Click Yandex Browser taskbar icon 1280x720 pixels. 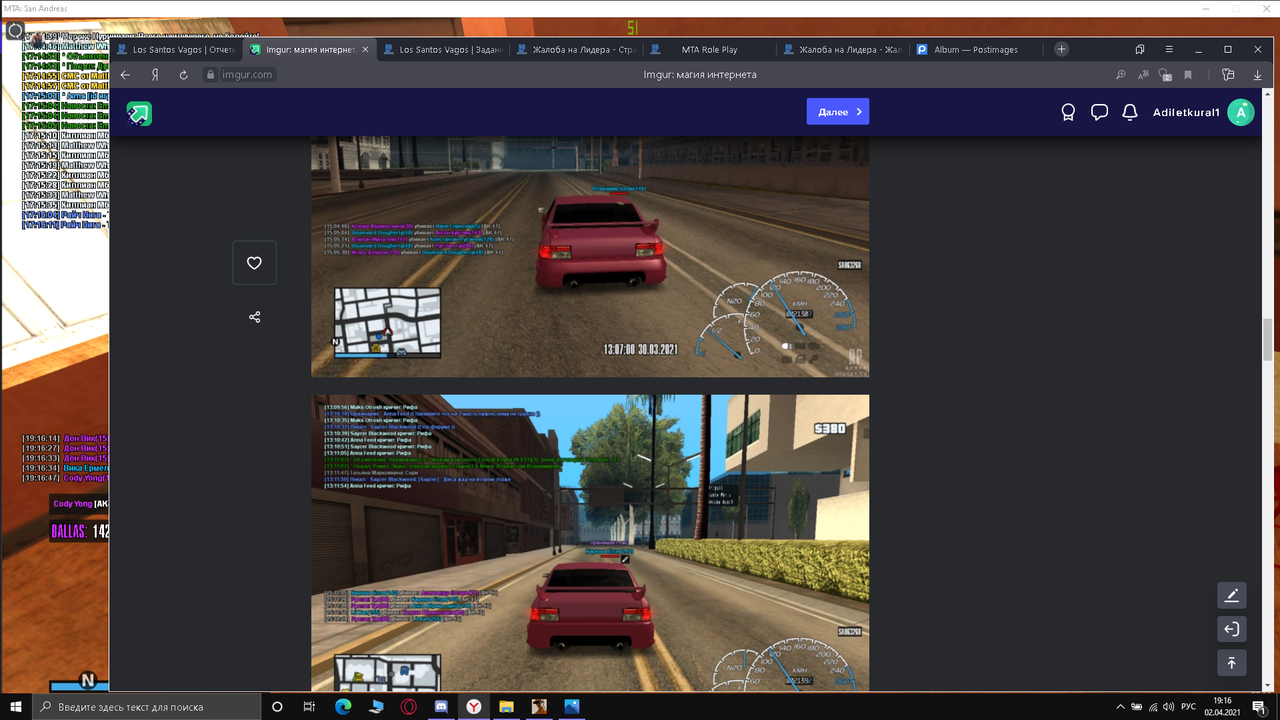click(473, 706)
